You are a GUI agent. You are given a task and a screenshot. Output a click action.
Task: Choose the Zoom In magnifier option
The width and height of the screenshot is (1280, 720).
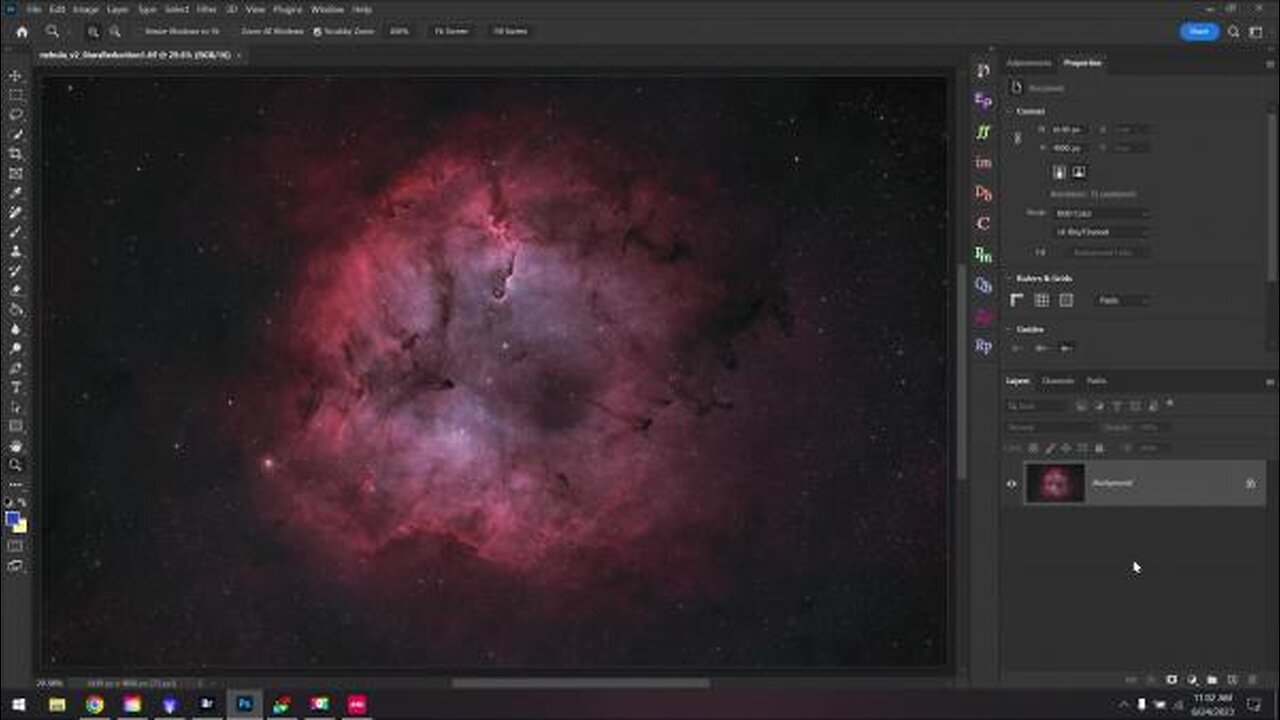point(93,31)
